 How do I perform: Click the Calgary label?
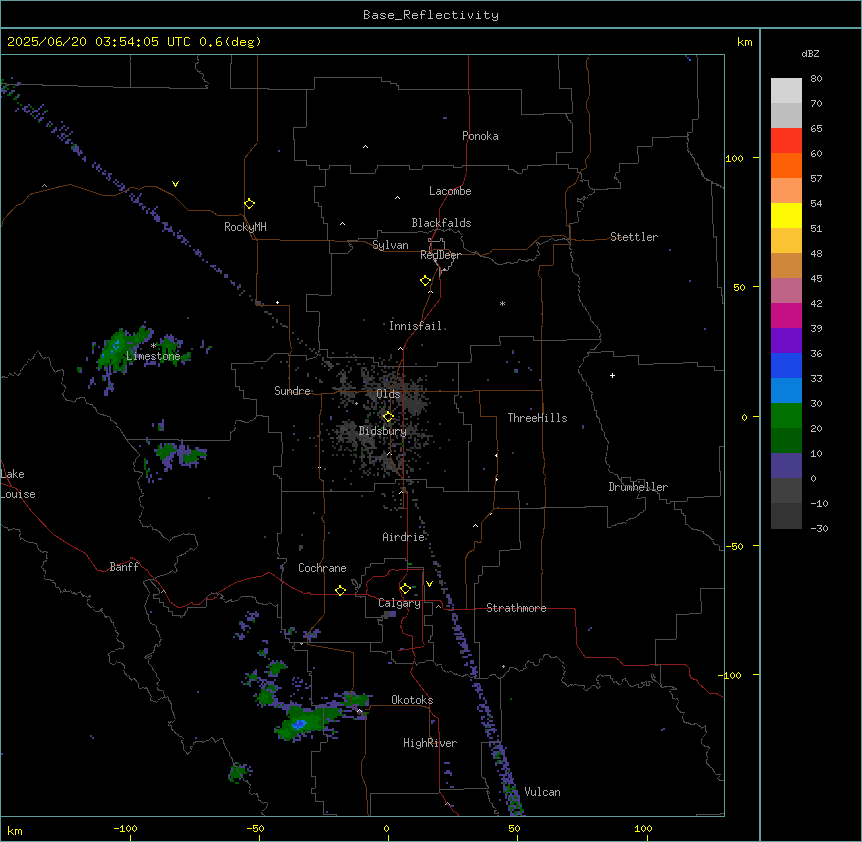tap(399, 603)
